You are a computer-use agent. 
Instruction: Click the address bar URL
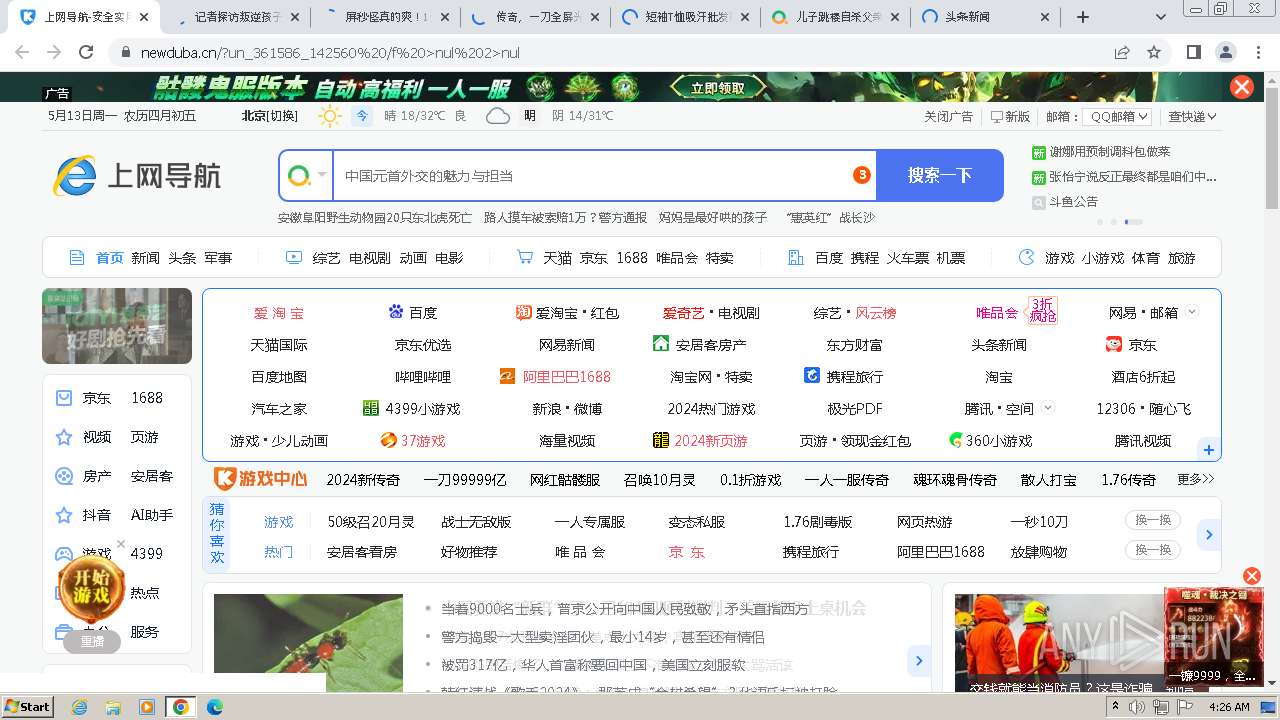(x=330, y=52)
